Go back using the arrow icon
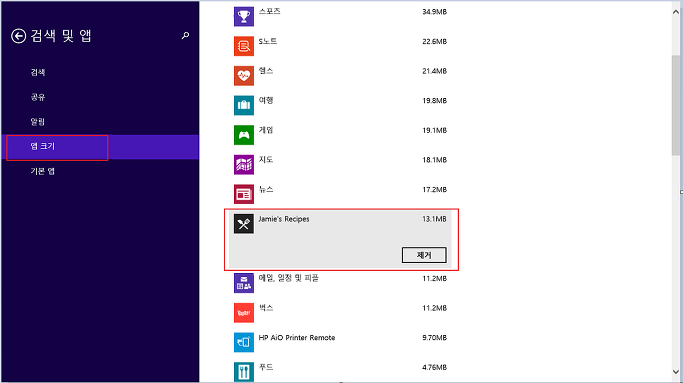 (18, 36)
